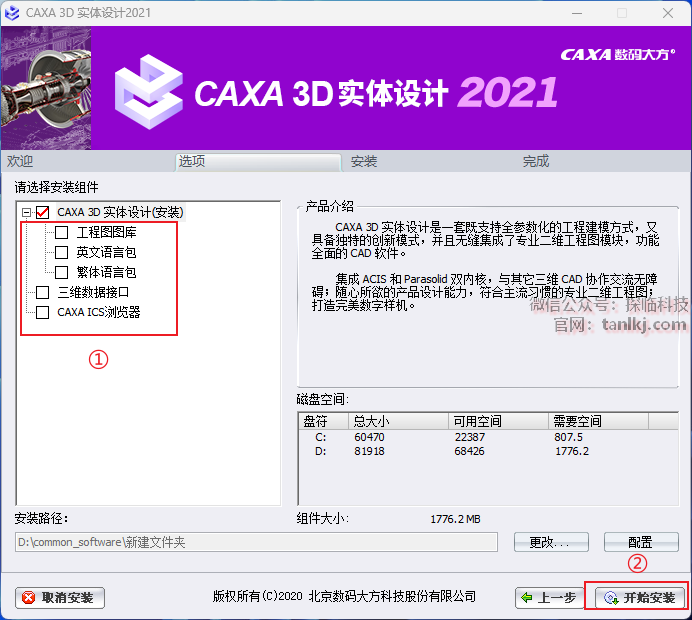Click the 81918 total size cell

tap(369, 451)
